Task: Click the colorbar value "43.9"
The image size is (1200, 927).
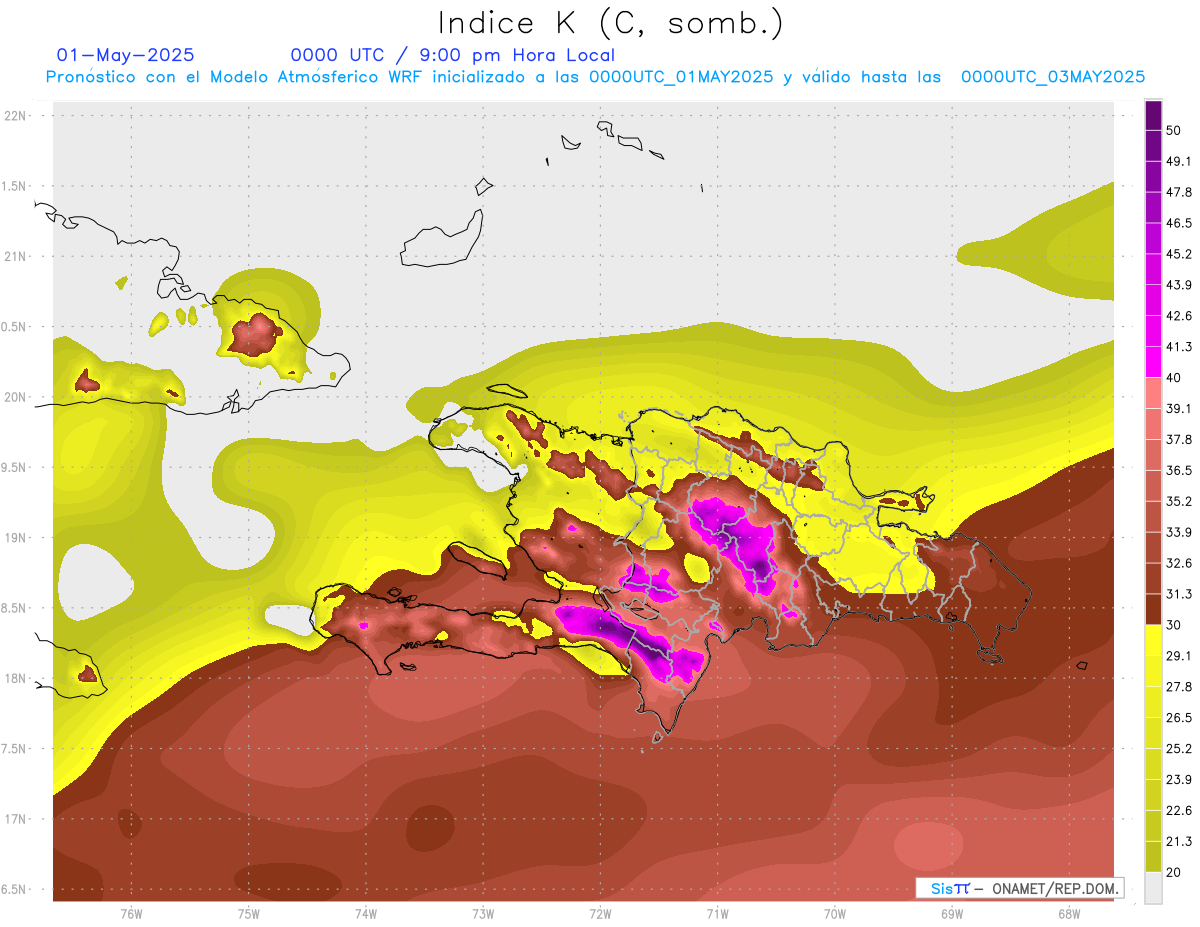Action: click(x=1178, y=285)
